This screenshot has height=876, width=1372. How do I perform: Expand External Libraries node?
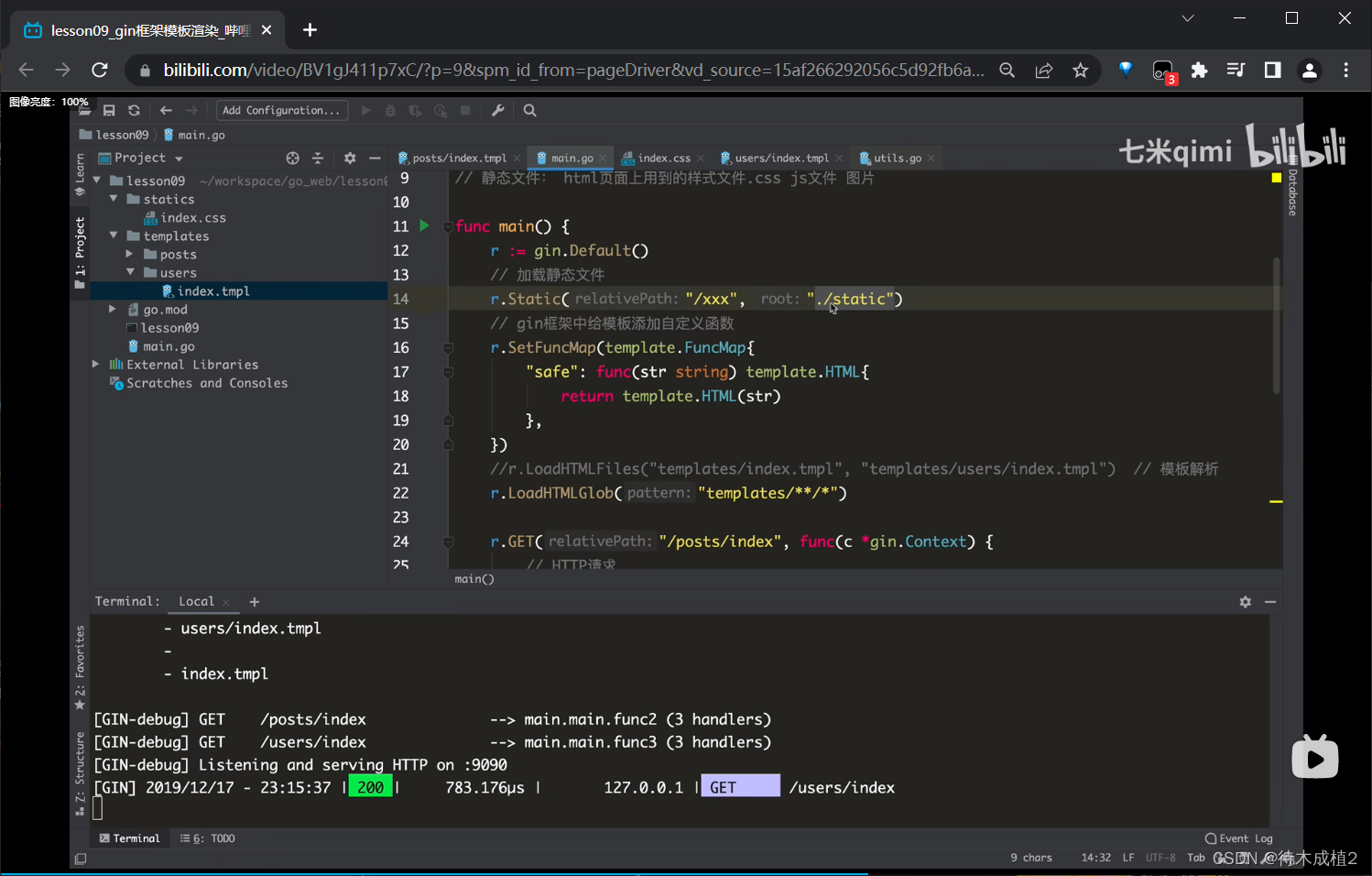coord(96,365)
